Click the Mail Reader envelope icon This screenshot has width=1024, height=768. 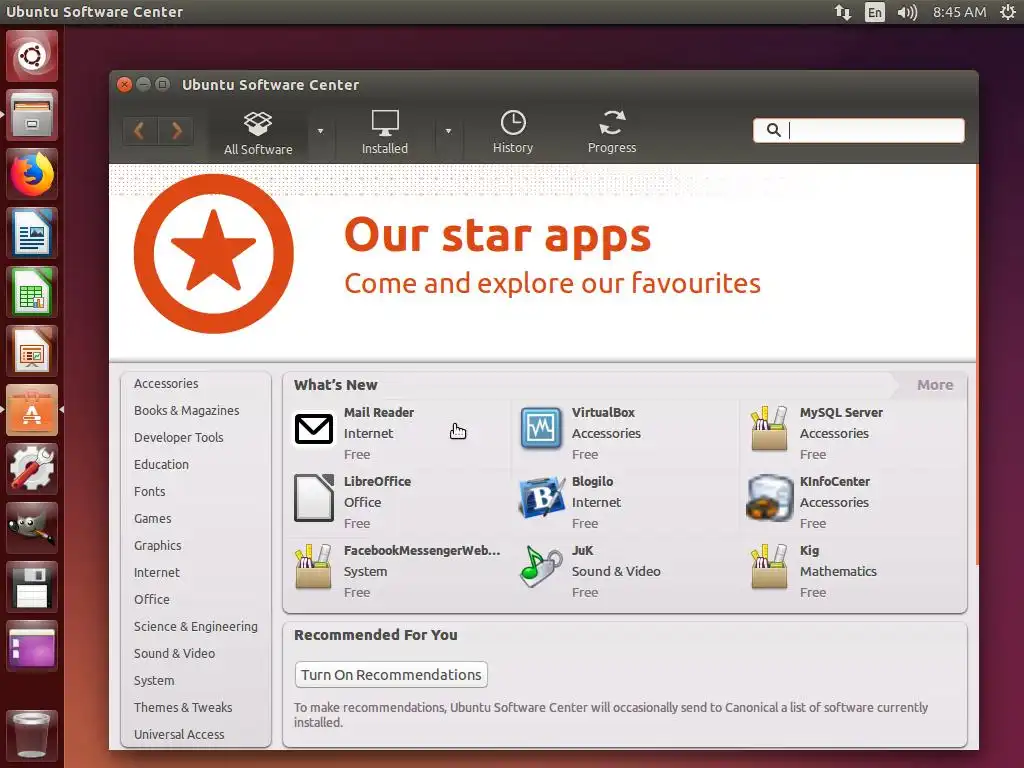pyautogui.click(x=313, y=429)
